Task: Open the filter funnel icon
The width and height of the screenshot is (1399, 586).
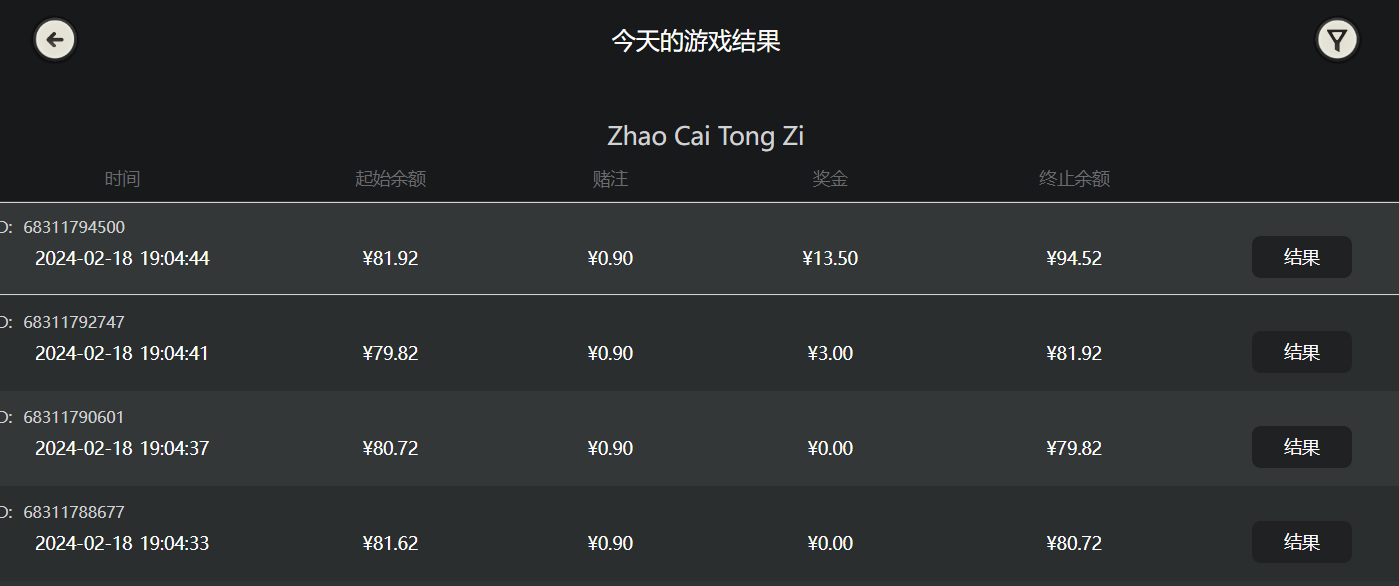Action: pos(1336,40)
